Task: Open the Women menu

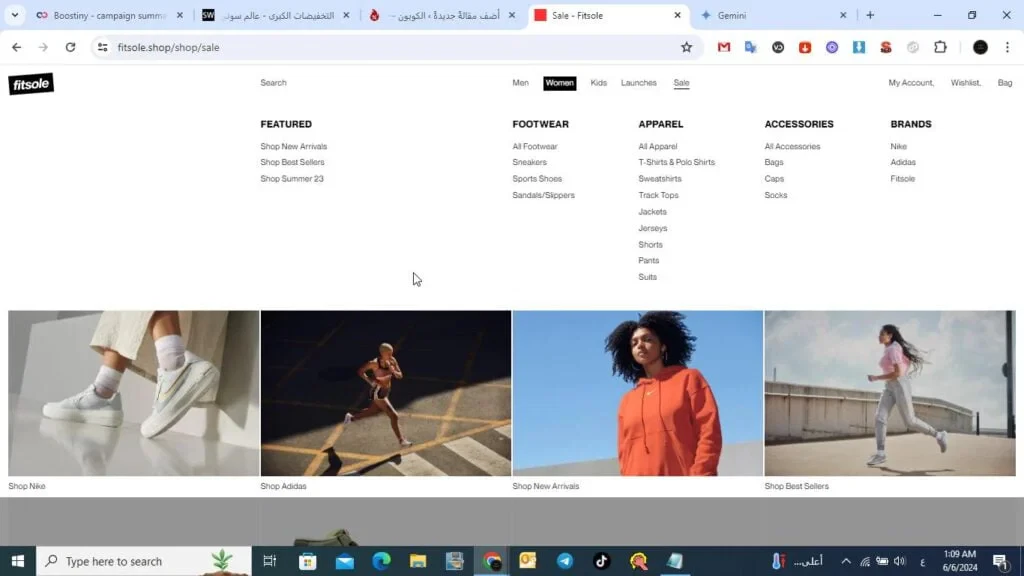Action: 559,83
